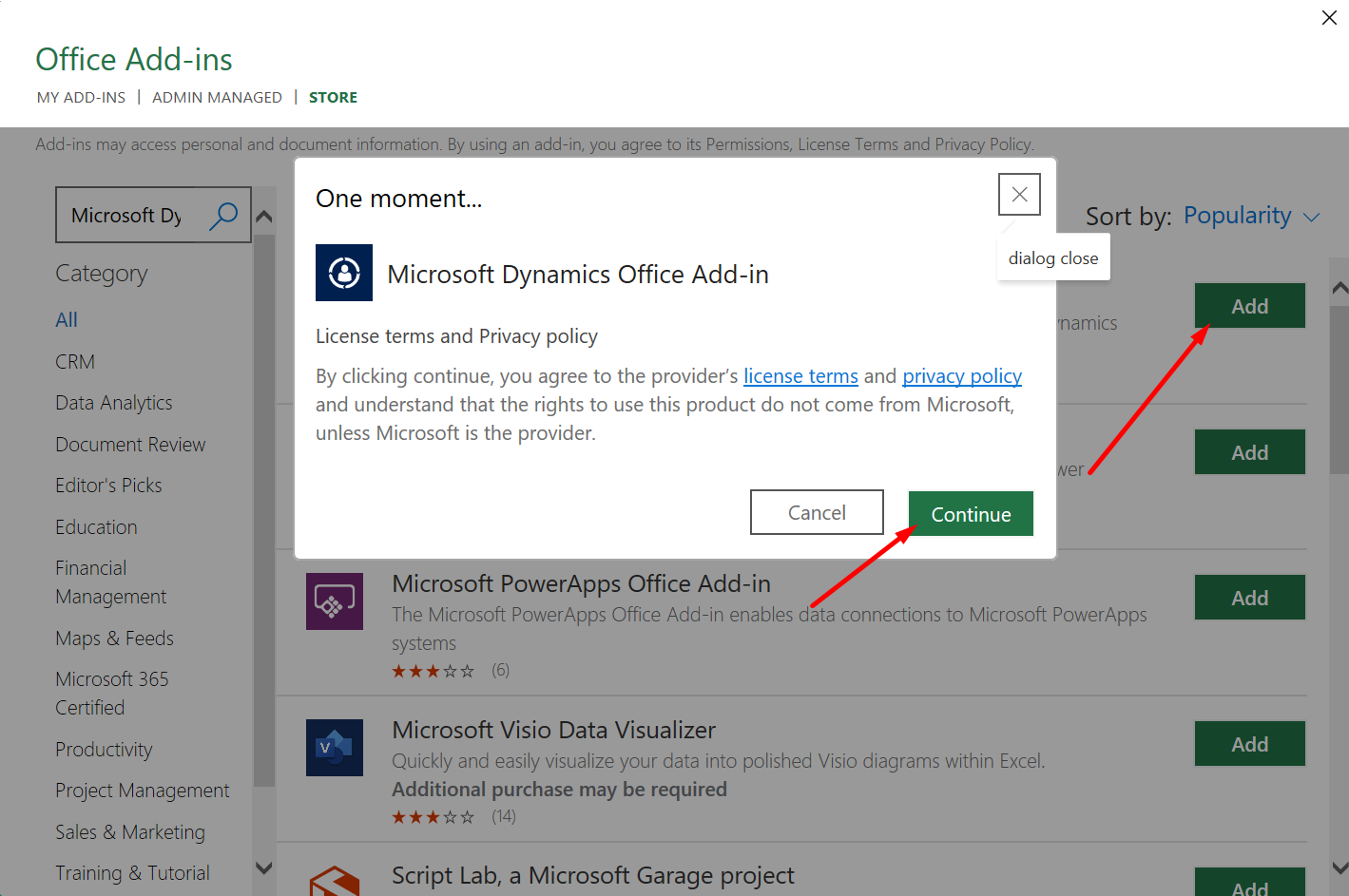Select the All category
The width and height of the screenshot is (1349, 896).
[x=67, y=320]
